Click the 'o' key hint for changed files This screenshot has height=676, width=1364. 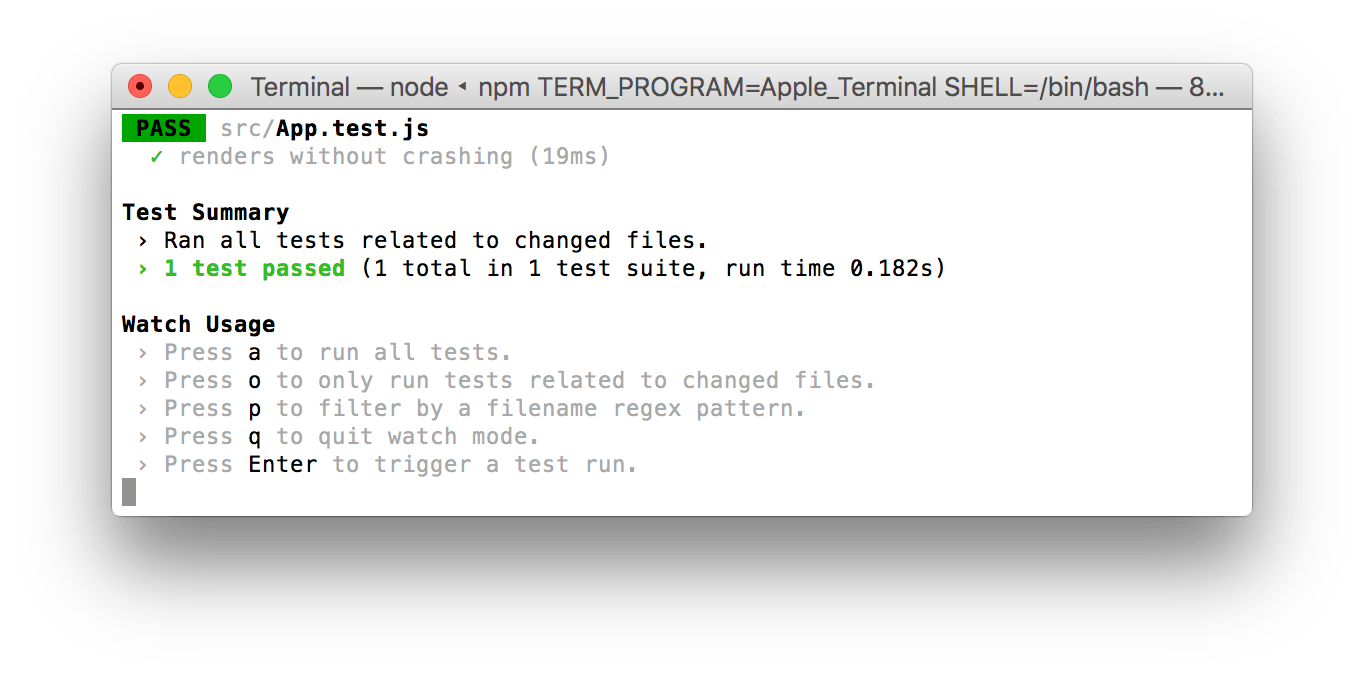[x=255, y=381]
